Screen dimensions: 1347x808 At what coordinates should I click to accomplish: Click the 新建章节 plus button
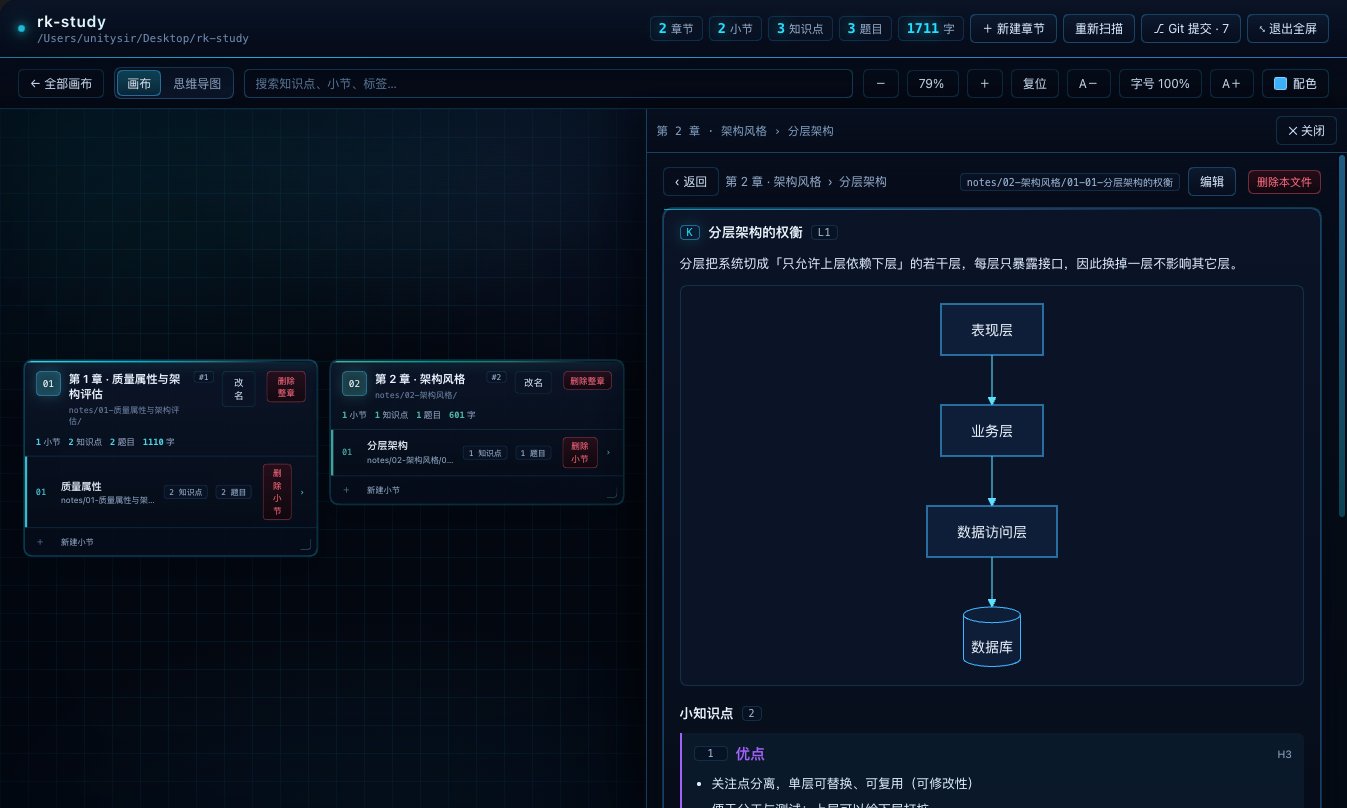point(1013,28)
